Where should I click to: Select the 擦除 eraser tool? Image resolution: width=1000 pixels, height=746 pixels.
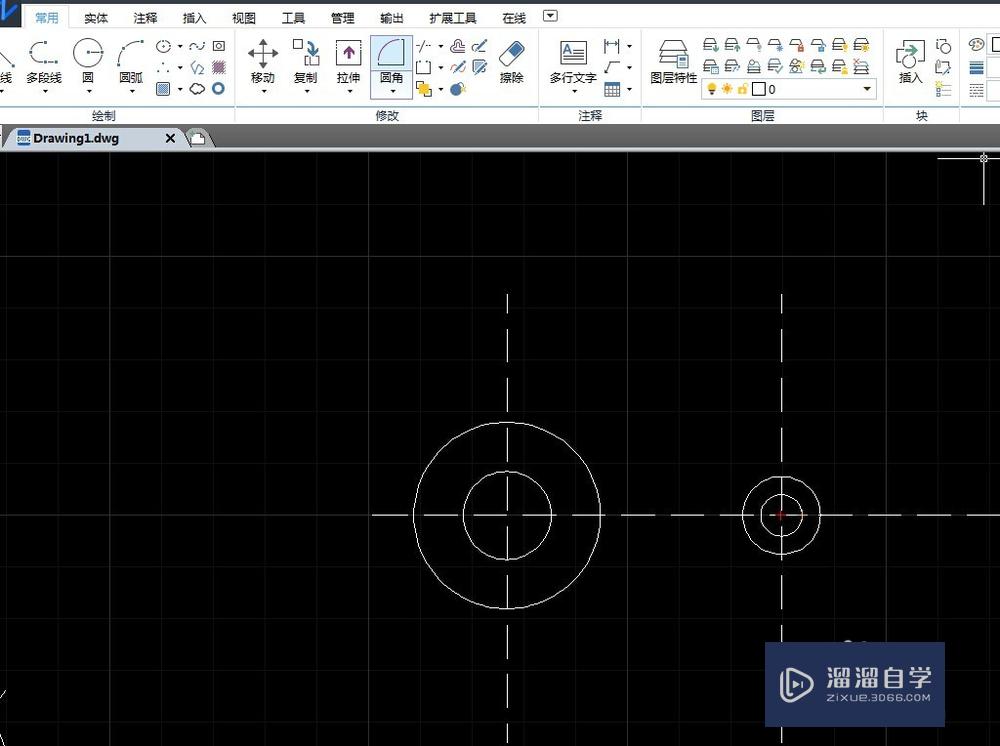[x=511, y=62]
